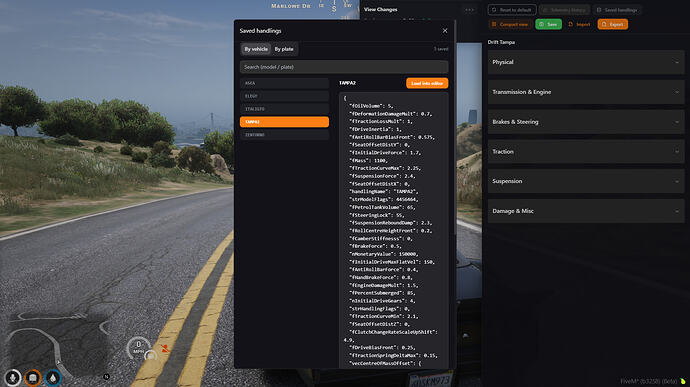This screenshot has height=387, width=690.
Task: Expand the Suspension section
Action: (x=586, y=181)
